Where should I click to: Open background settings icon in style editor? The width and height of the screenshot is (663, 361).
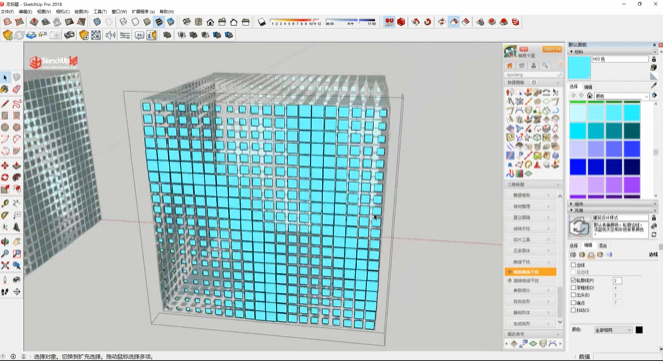(x=591, y=254)
